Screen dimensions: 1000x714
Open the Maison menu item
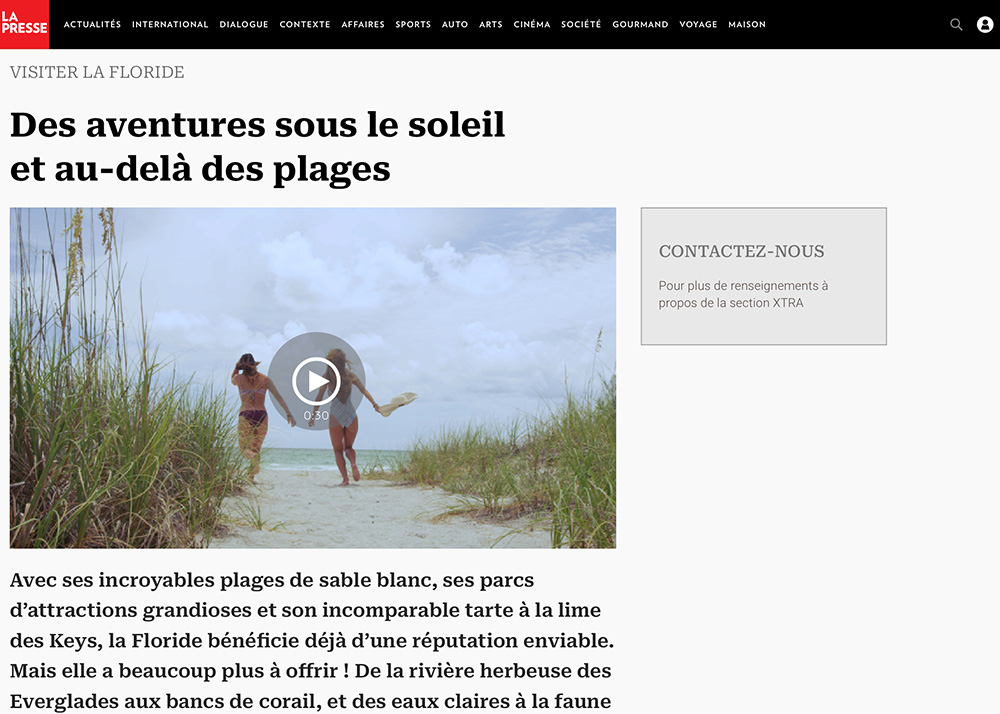[x=747, y=24]
